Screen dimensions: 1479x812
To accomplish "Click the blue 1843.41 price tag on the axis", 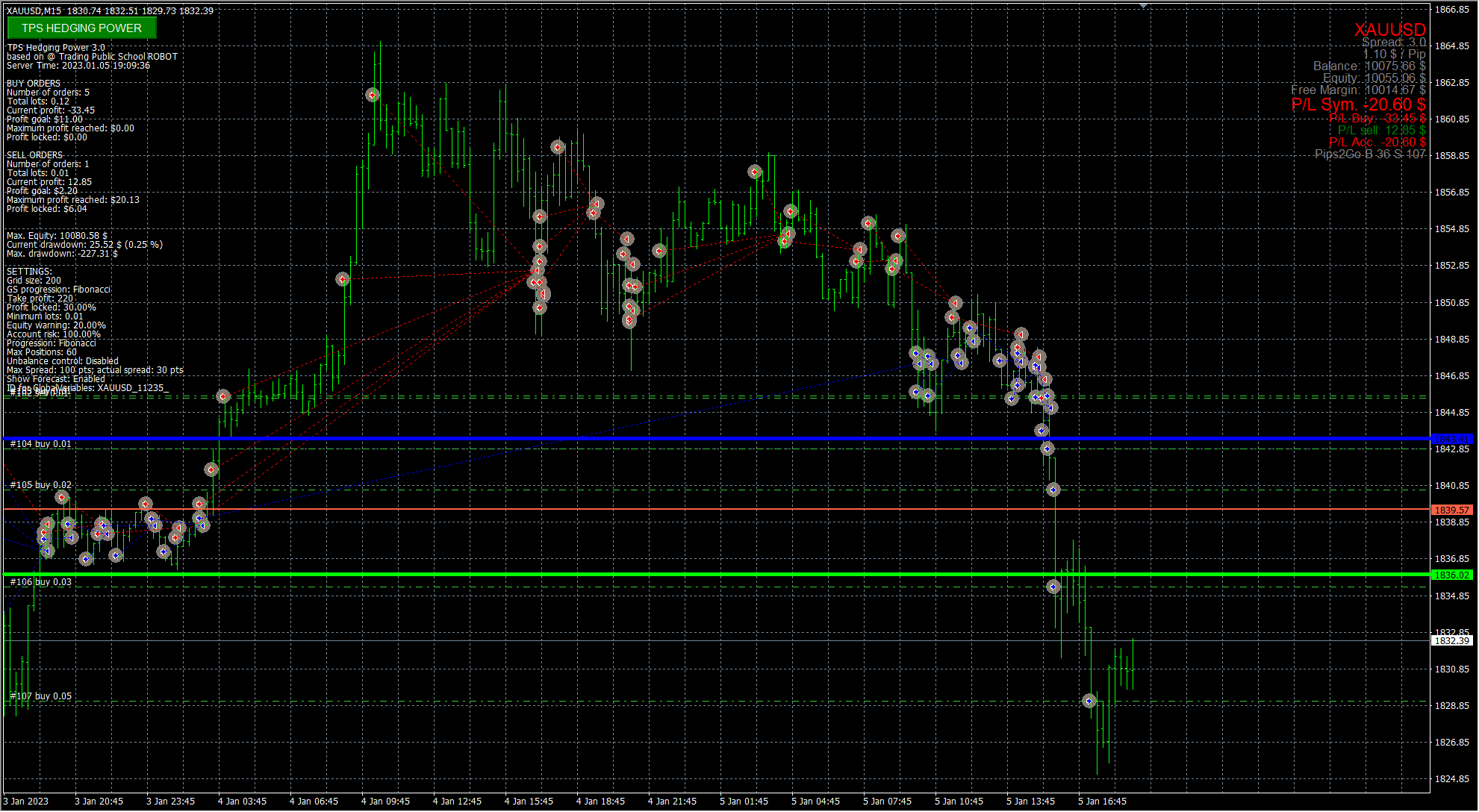I will pyautogui.click(x=1452, y=439).
